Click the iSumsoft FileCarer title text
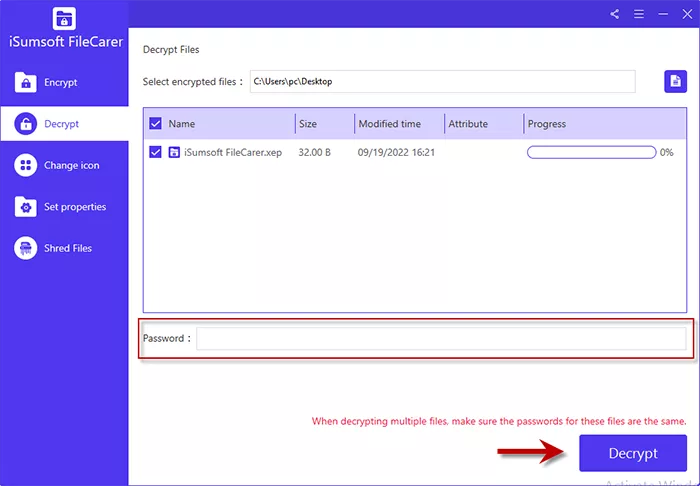 [66, 42]
